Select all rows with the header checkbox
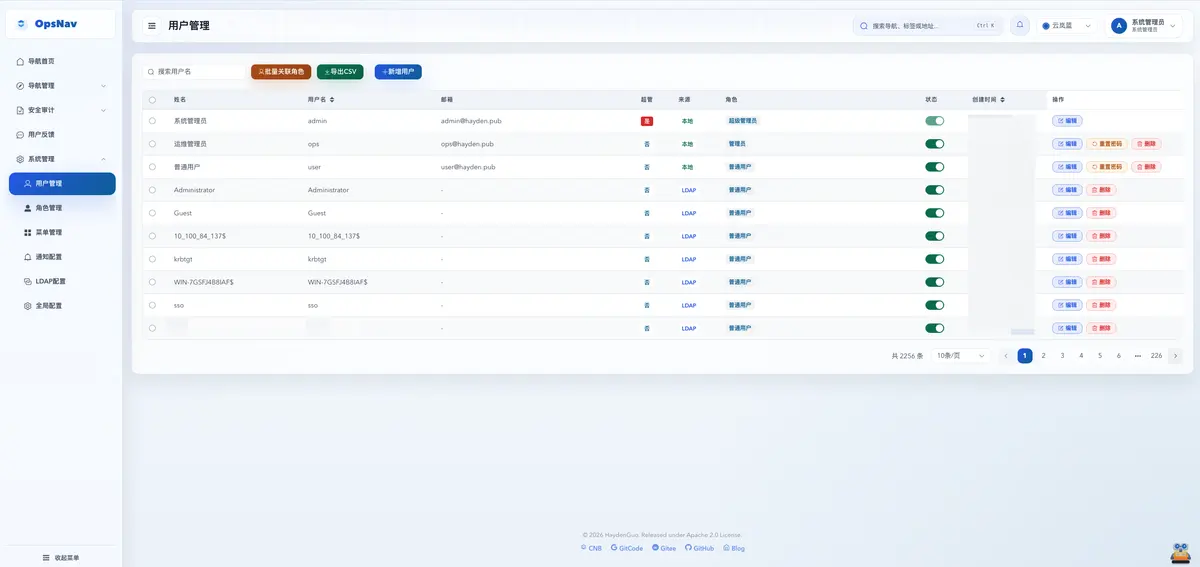This screenshot has width=1200, height=567. click(x=152, y=100)
